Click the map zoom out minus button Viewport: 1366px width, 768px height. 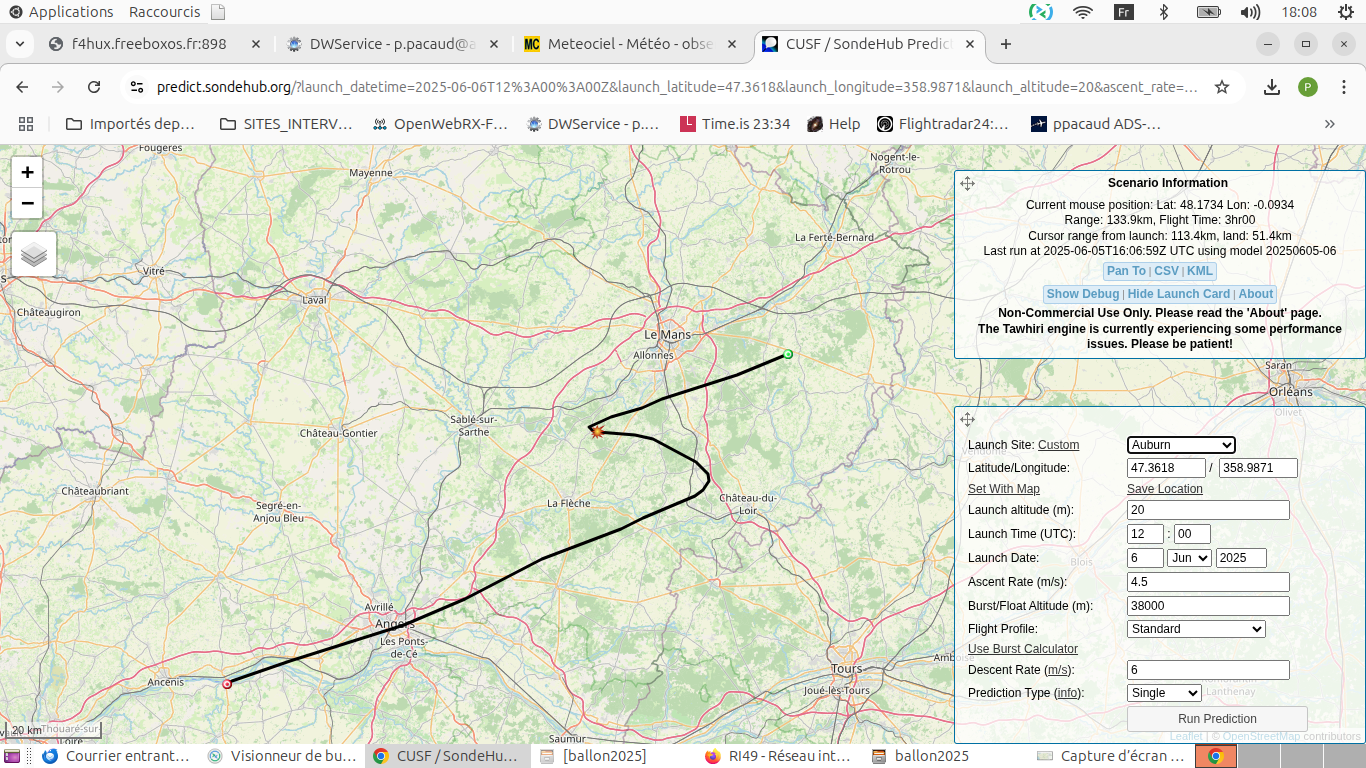click(27, 204)
